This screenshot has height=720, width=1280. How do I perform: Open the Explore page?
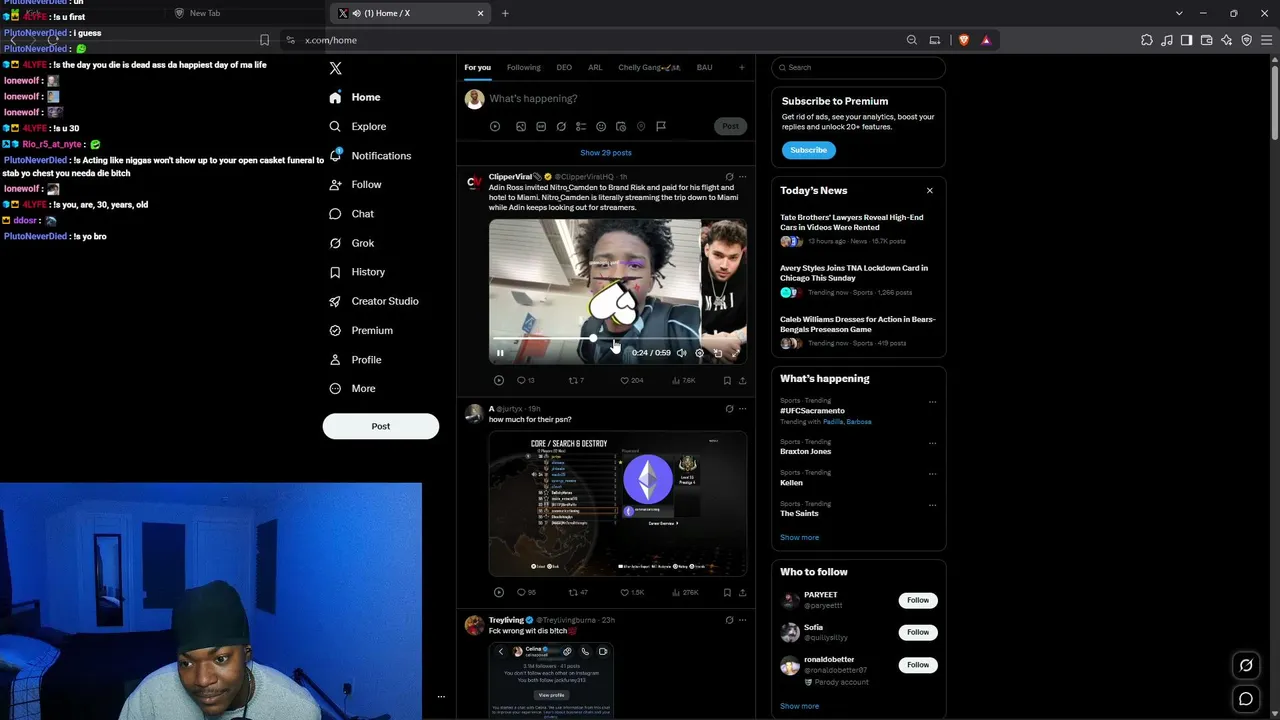(x=358, y=127)
